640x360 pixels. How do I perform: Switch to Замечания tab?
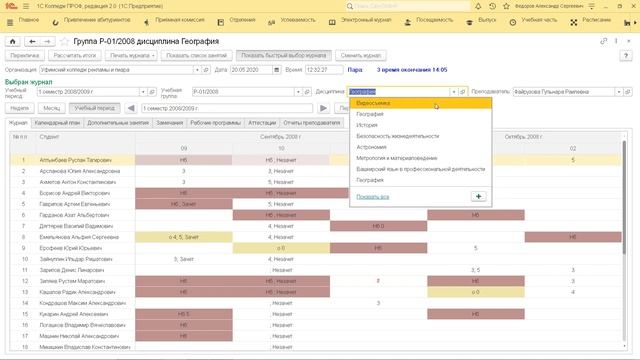(x=170, y=123)
